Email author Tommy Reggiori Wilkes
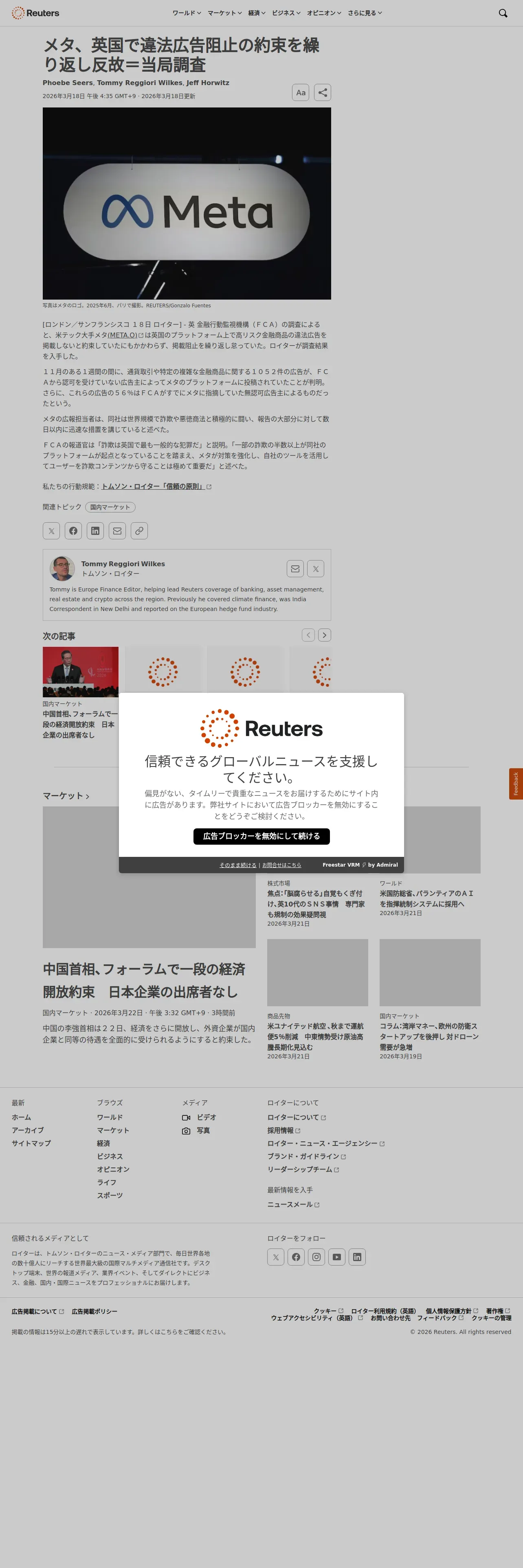 [295, 569]
